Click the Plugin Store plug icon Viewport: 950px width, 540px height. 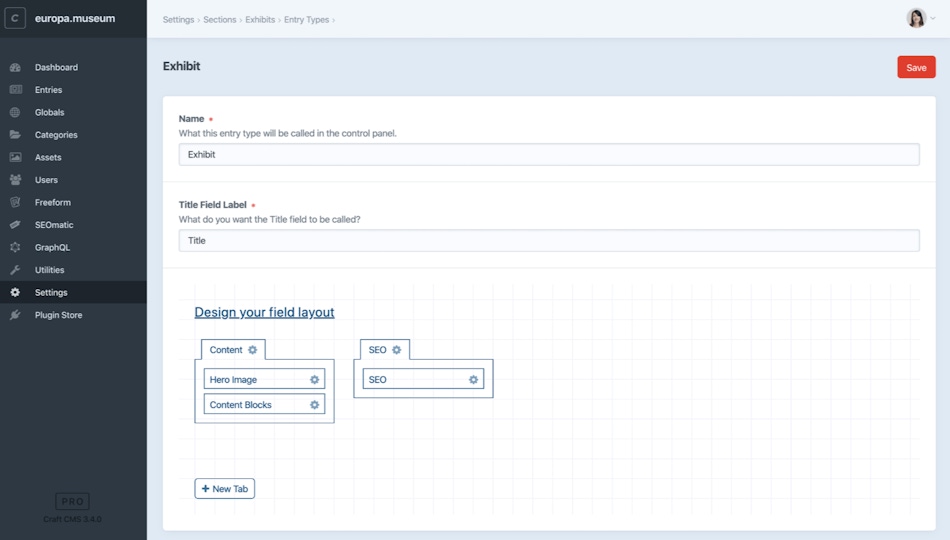tap(15, 315)
